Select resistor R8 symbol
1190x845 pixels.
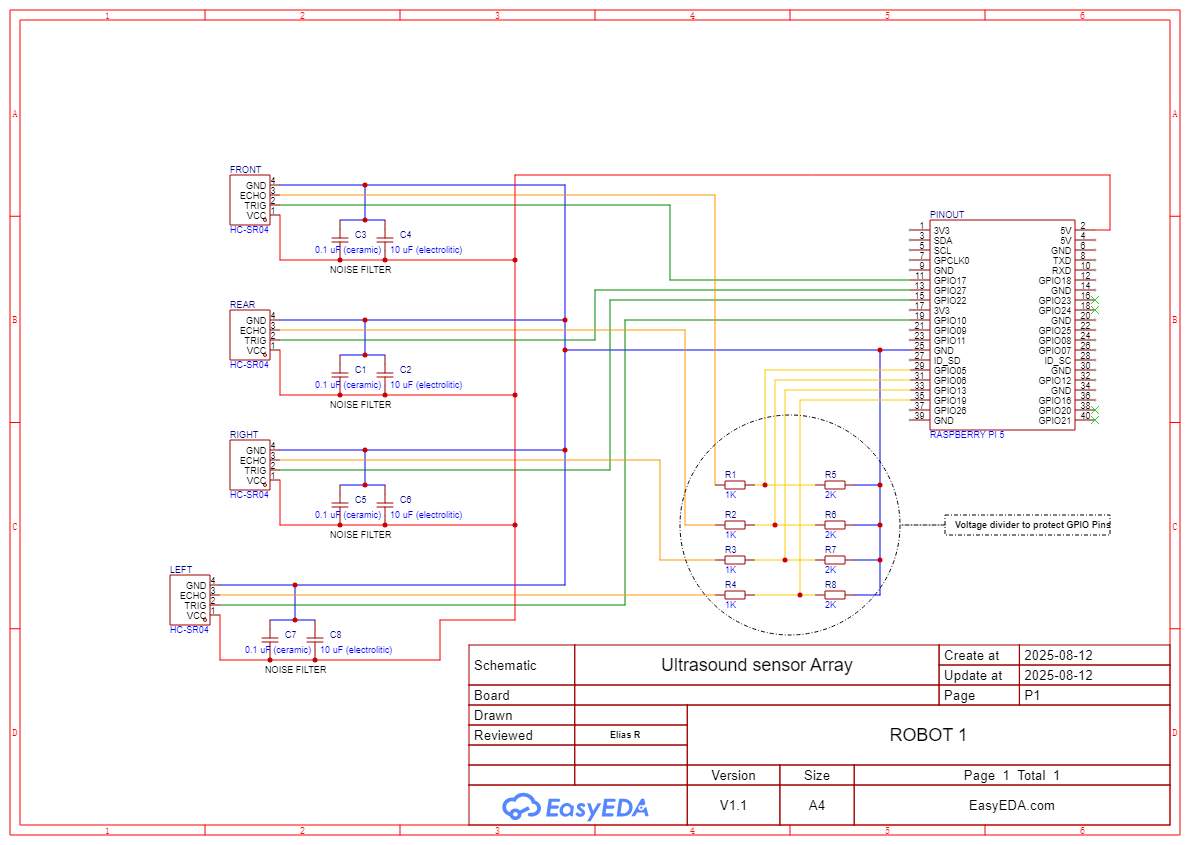pyautogui.click(x=834, y=595)
